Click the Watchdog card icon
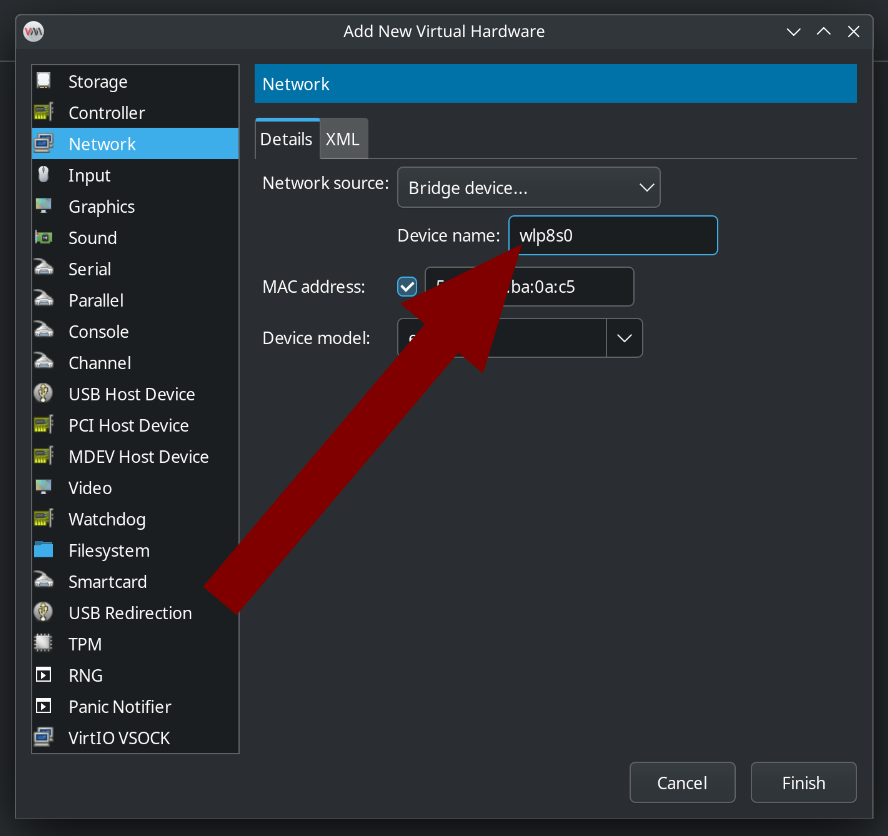 tap(44, 518)
